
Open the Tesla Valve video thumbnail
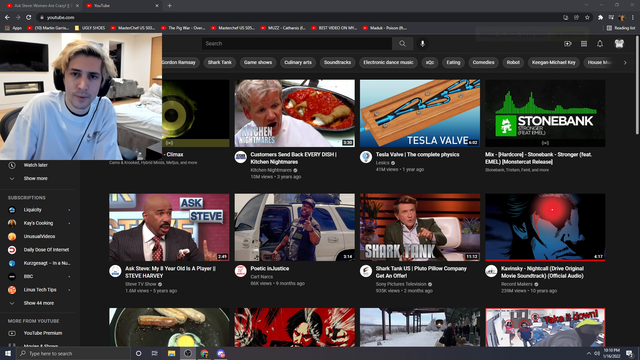click(x=420, y=113)
